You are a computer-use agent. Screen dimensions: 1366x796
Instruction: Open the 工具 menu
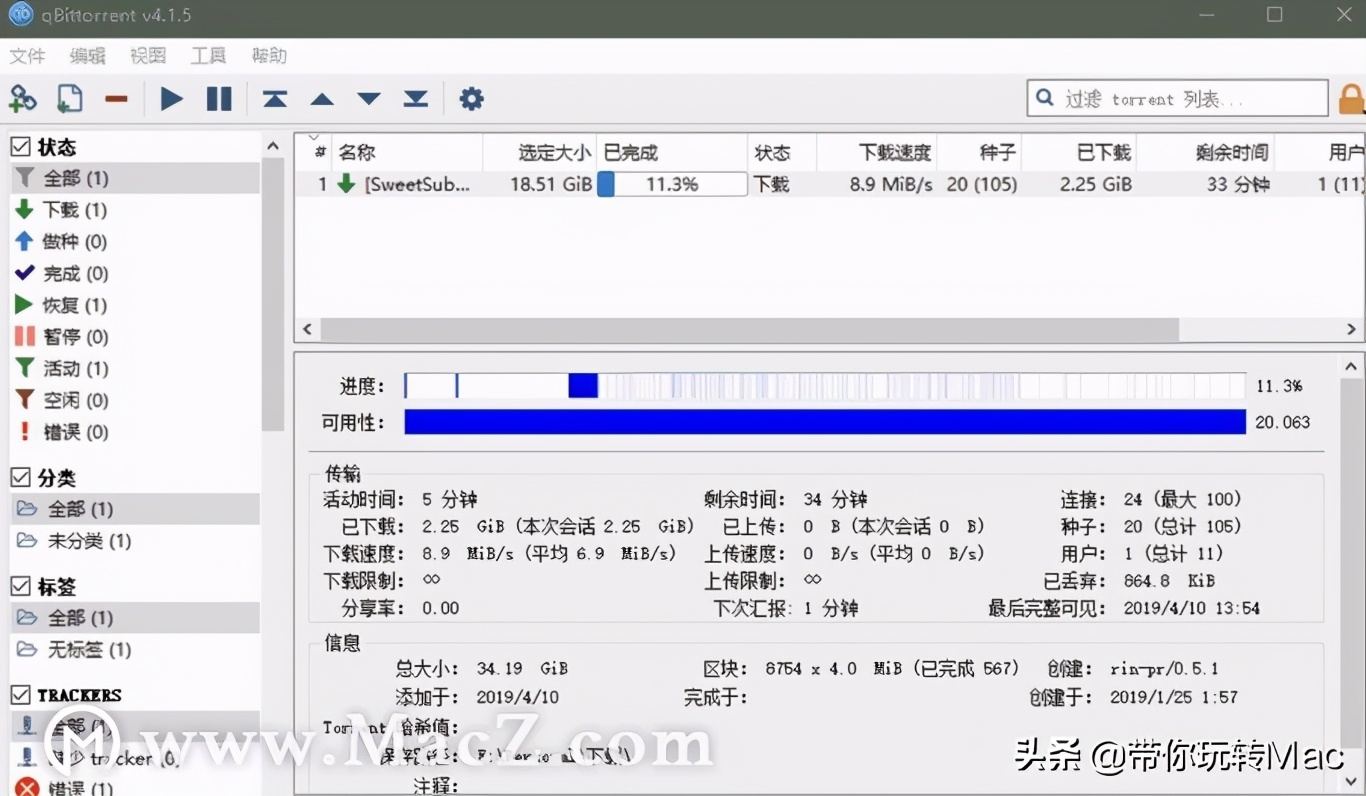point(207,56)
